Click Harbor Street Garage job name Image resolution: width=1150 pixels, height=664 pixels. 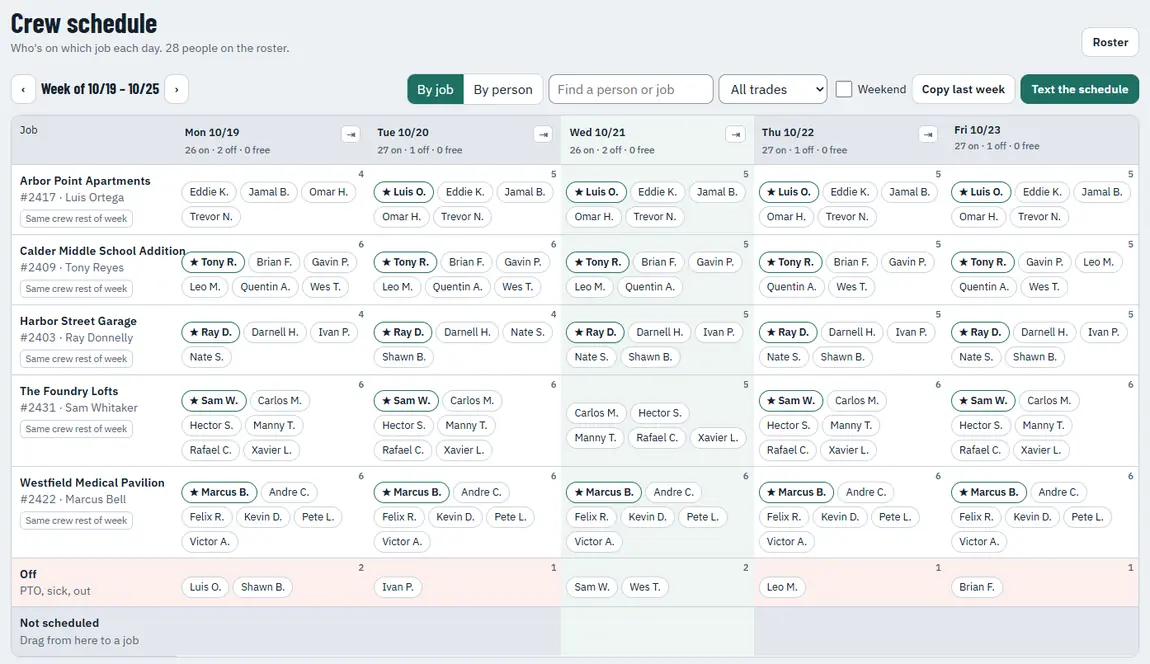coord(78,321)
